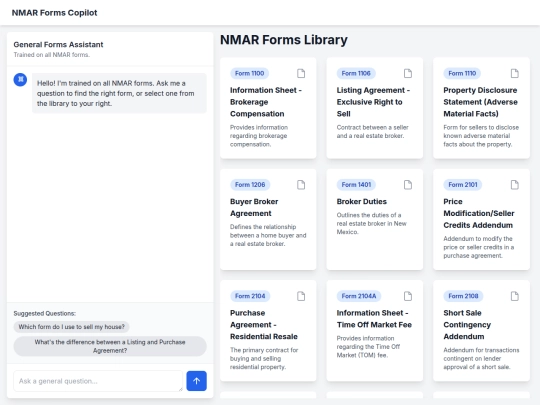The image size is (540, 405).
Task: Open Price Modification/Seller Credits Addendum title
Action: click(x=479, y=213)
